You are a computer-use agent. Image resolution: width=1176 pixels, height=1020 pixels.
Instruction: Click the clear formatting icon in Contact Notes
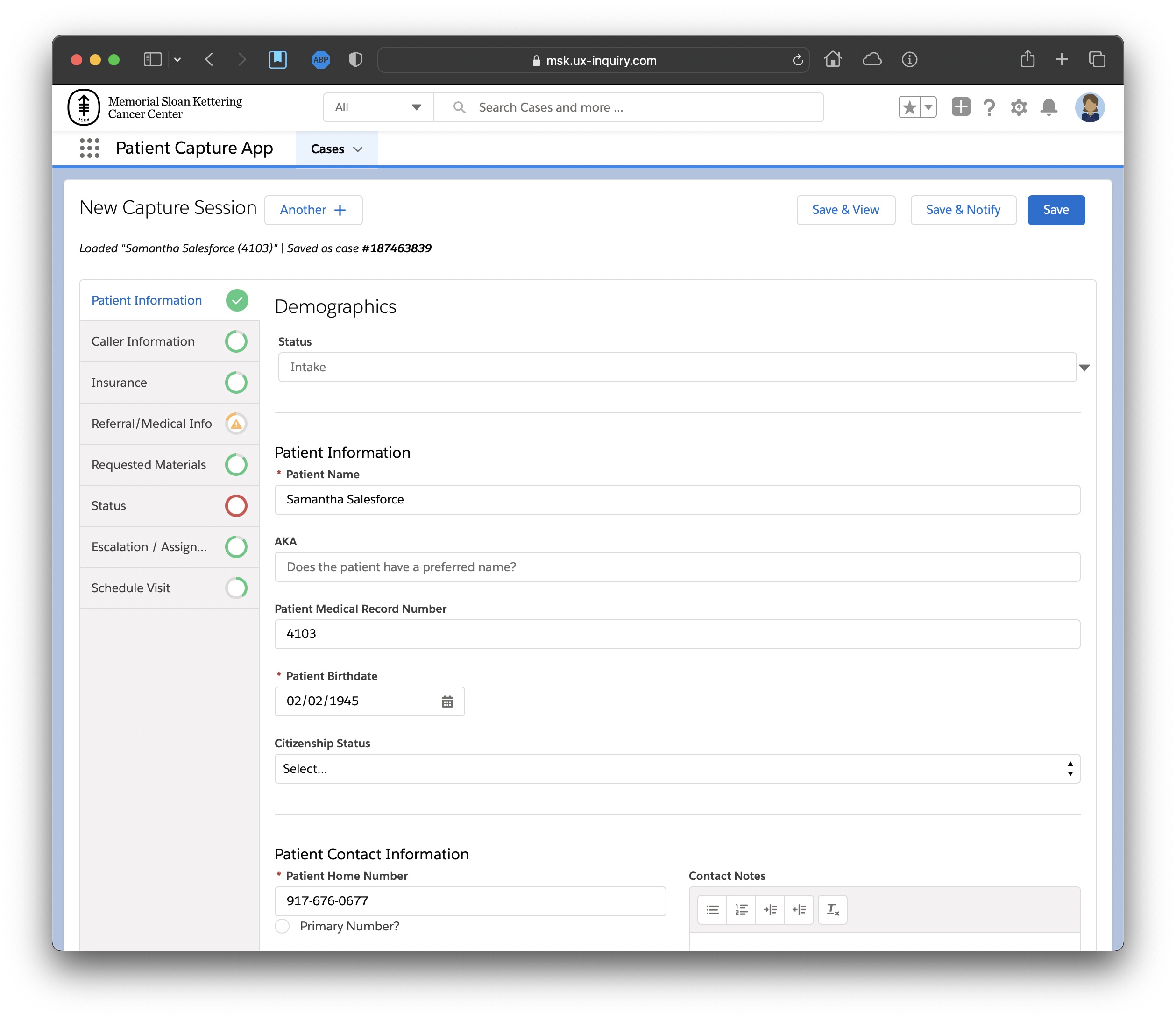pos(832,910)
